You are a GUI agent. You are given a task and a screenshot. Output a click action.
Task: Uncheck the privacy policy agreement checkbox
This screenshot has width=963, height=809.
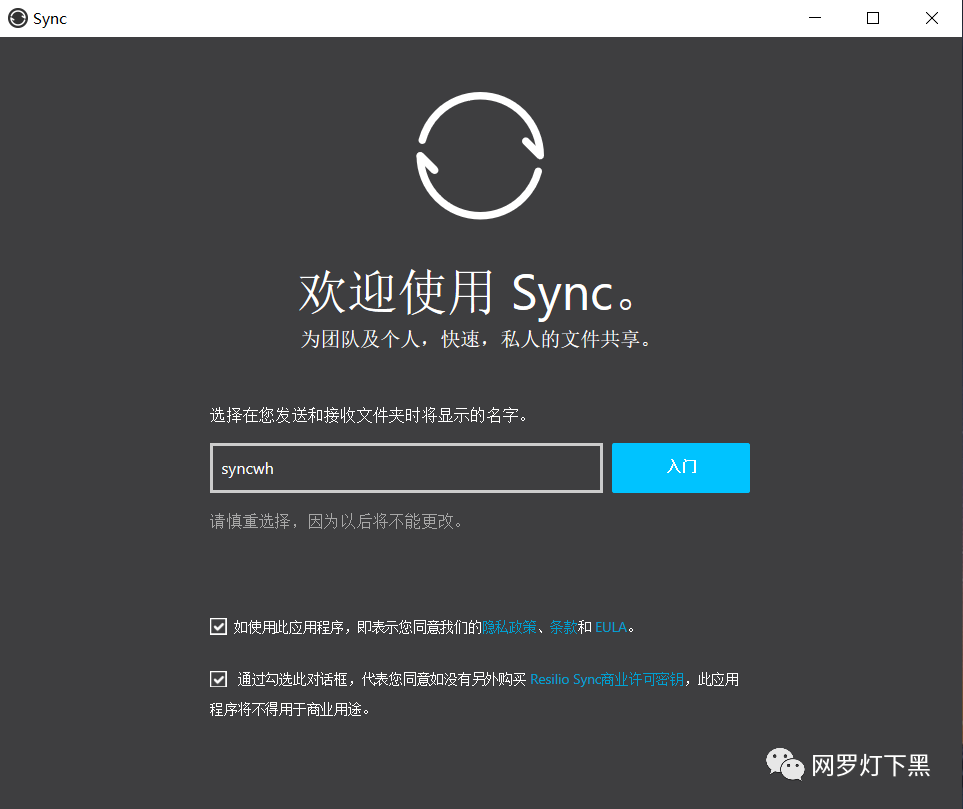point(218,626)
